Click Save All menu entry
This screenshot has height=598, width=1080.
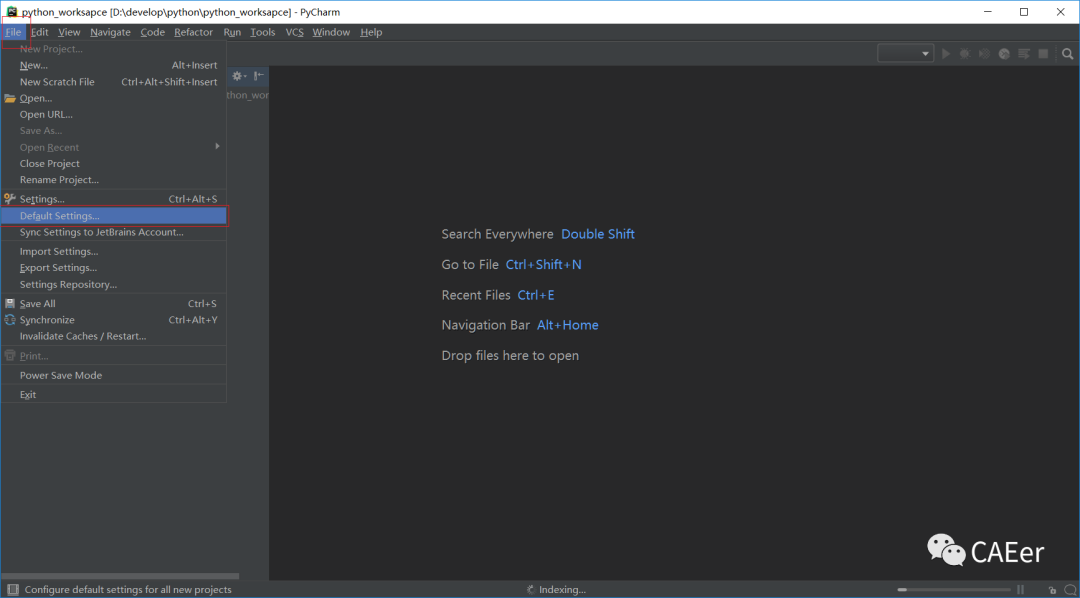[x=114, y=304]
